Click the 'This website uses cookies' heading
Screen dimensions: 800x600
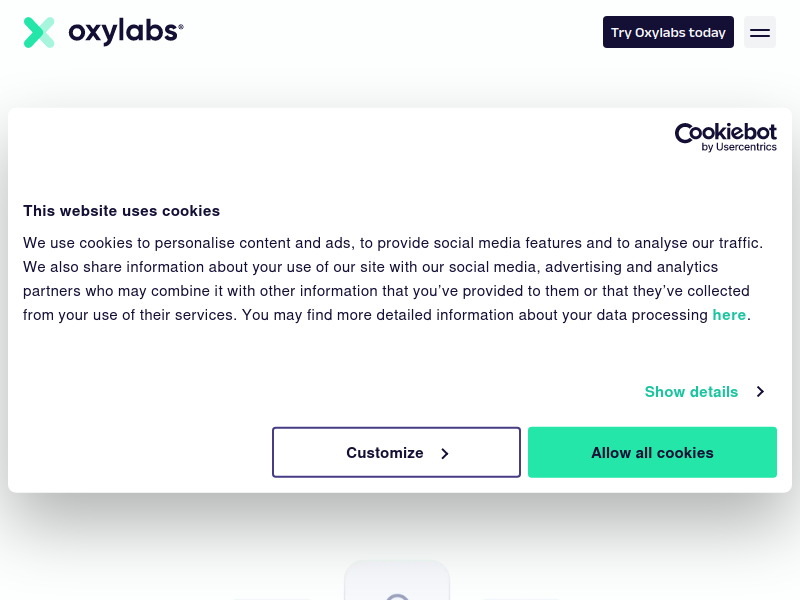point(121,211)
